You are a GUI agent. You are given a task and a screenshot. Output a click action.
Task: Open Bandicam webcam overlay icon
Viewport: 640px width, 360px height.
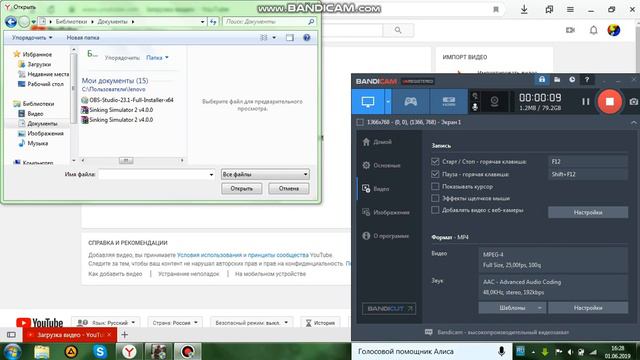(494, 101)
